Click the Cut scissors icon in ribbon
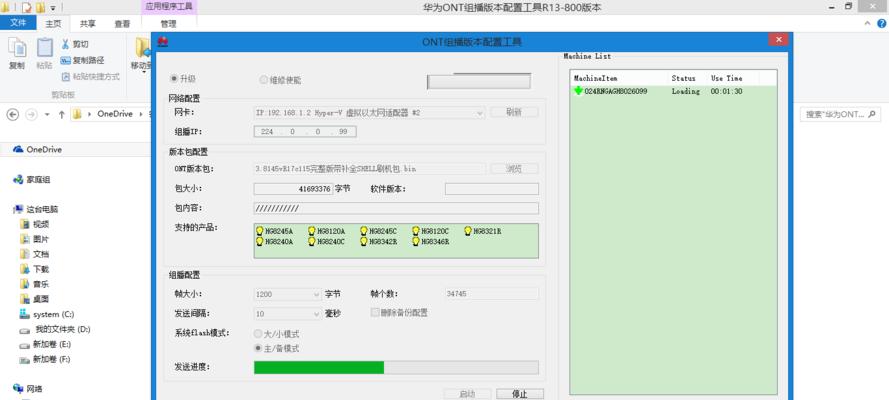 click(x=65, y=44)
